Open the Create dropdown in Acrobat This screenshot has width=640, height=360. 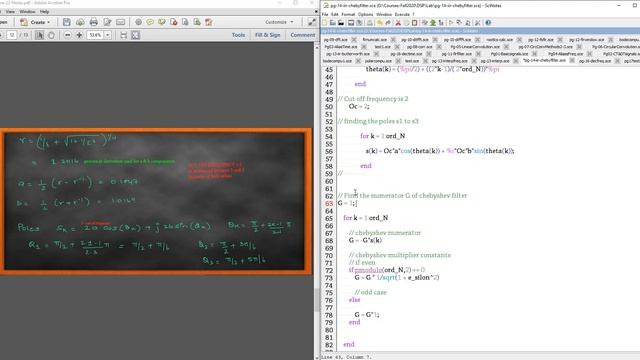point(35,22)
